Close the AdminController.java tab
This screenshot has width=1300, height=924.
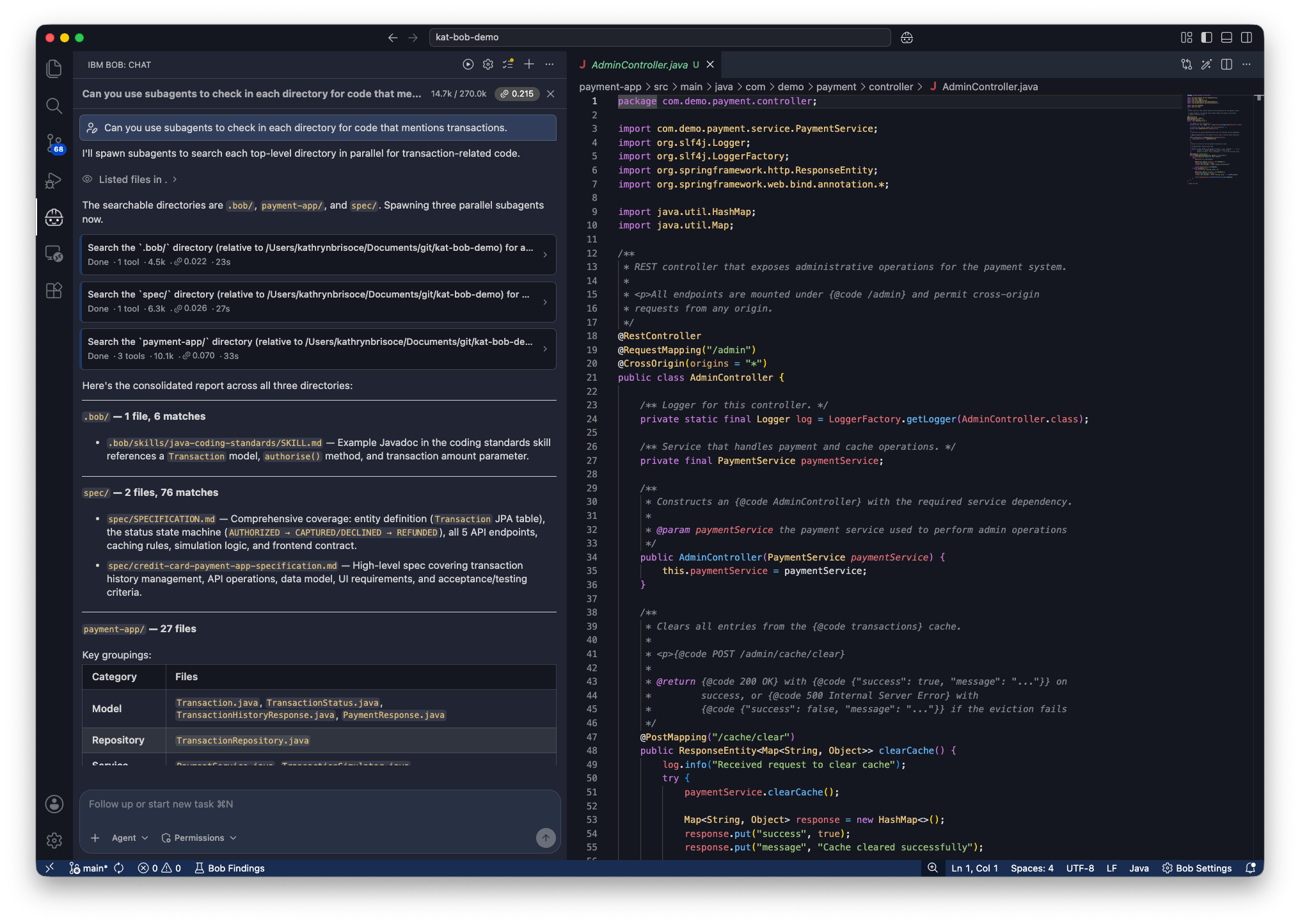(x=710, y=65)
